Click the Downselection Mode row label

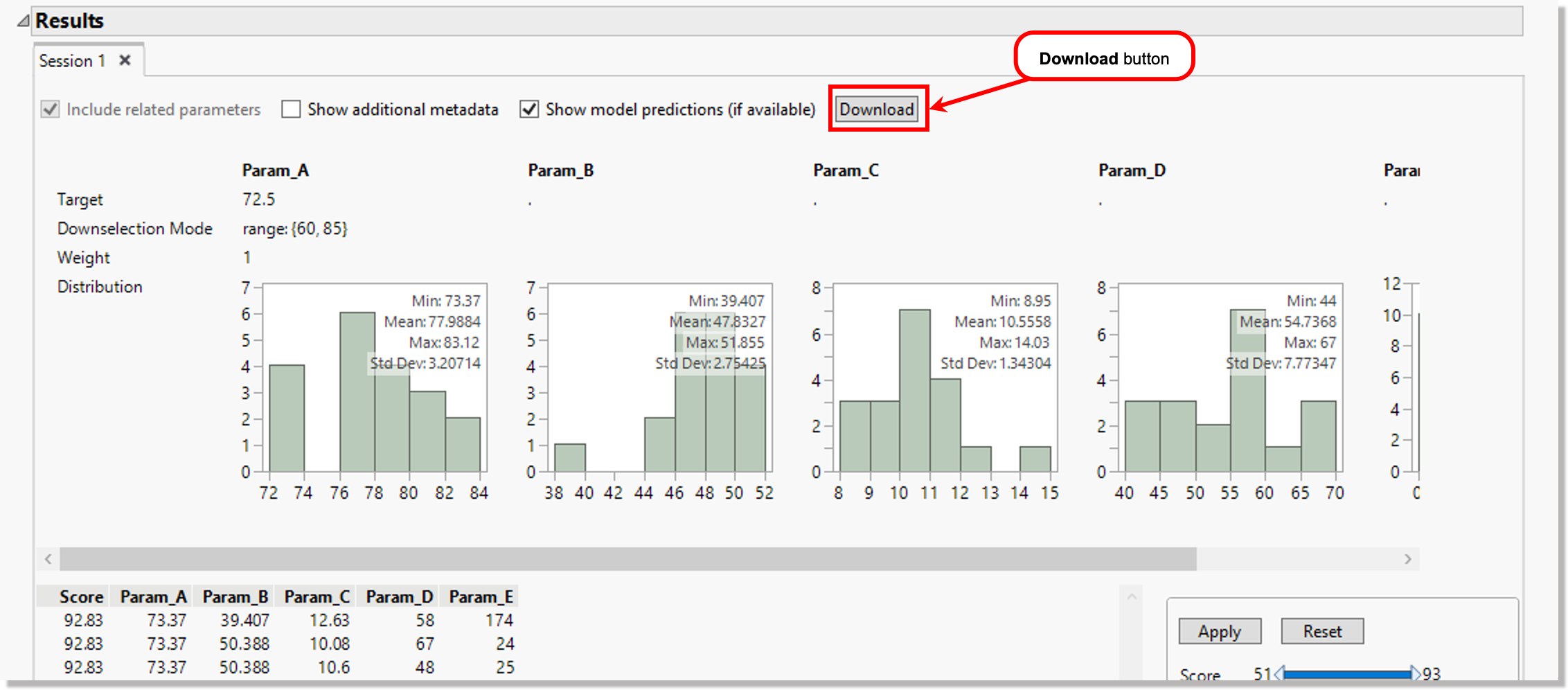click(135, 229)
